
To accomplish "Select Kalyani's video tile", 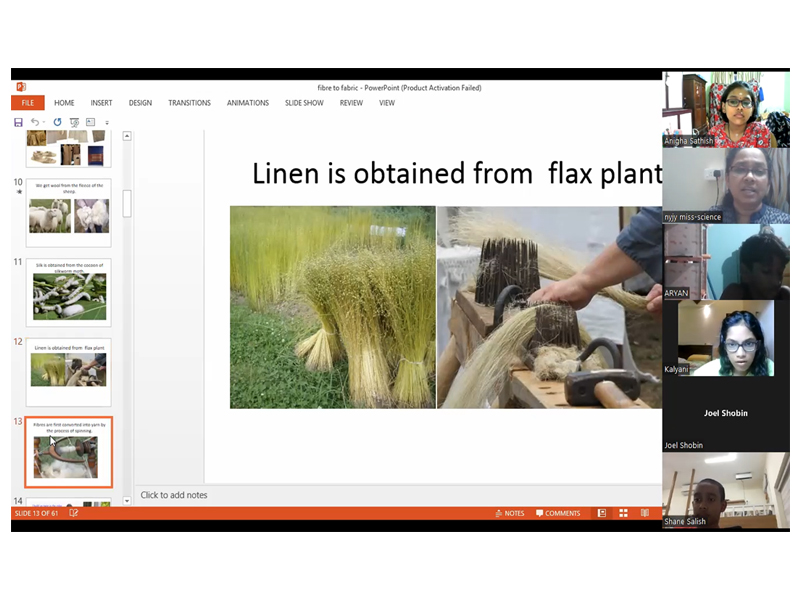I will (x=725, y=338).
